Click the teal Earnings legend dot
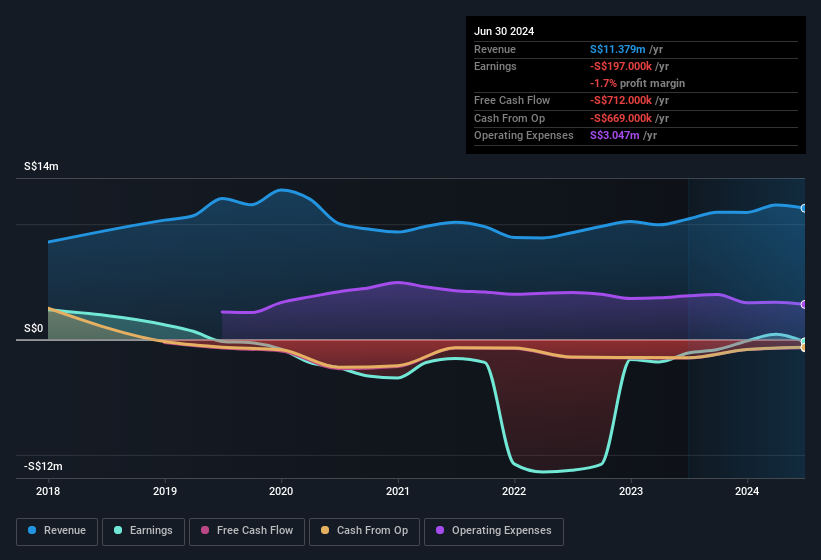Screen dimensions: 821x560 pos(118,530)
